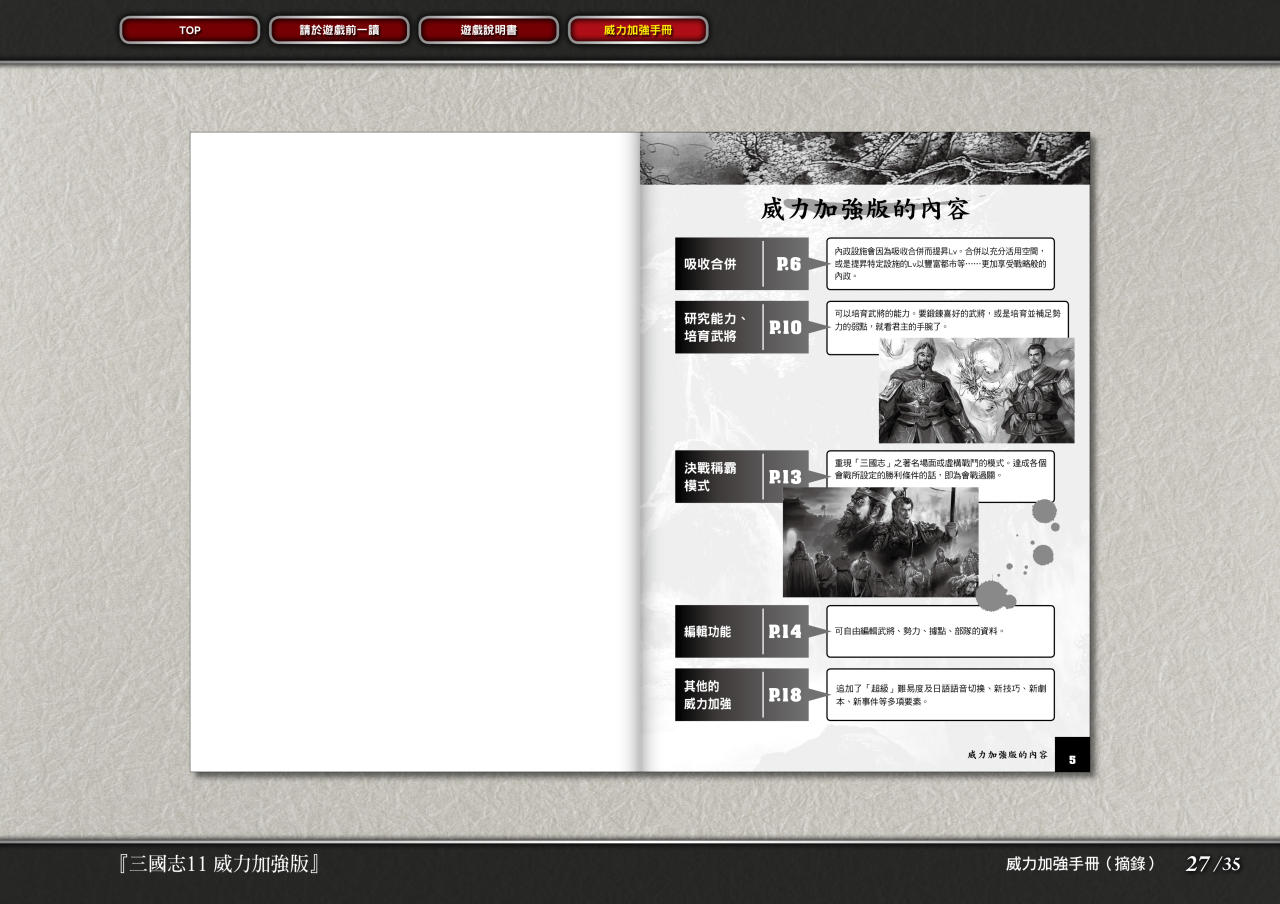Viewport: 1280px width, 904px height.
Task: Click the 27/35 page counter
Action: 1213,864
